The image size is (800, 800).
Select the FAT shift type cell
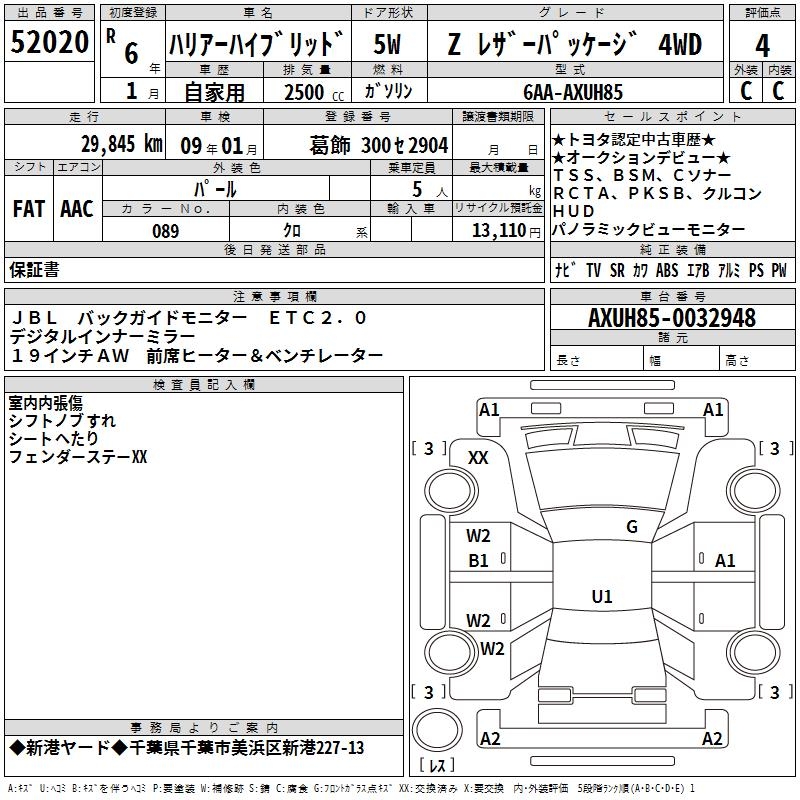click(x=28, y=209)
